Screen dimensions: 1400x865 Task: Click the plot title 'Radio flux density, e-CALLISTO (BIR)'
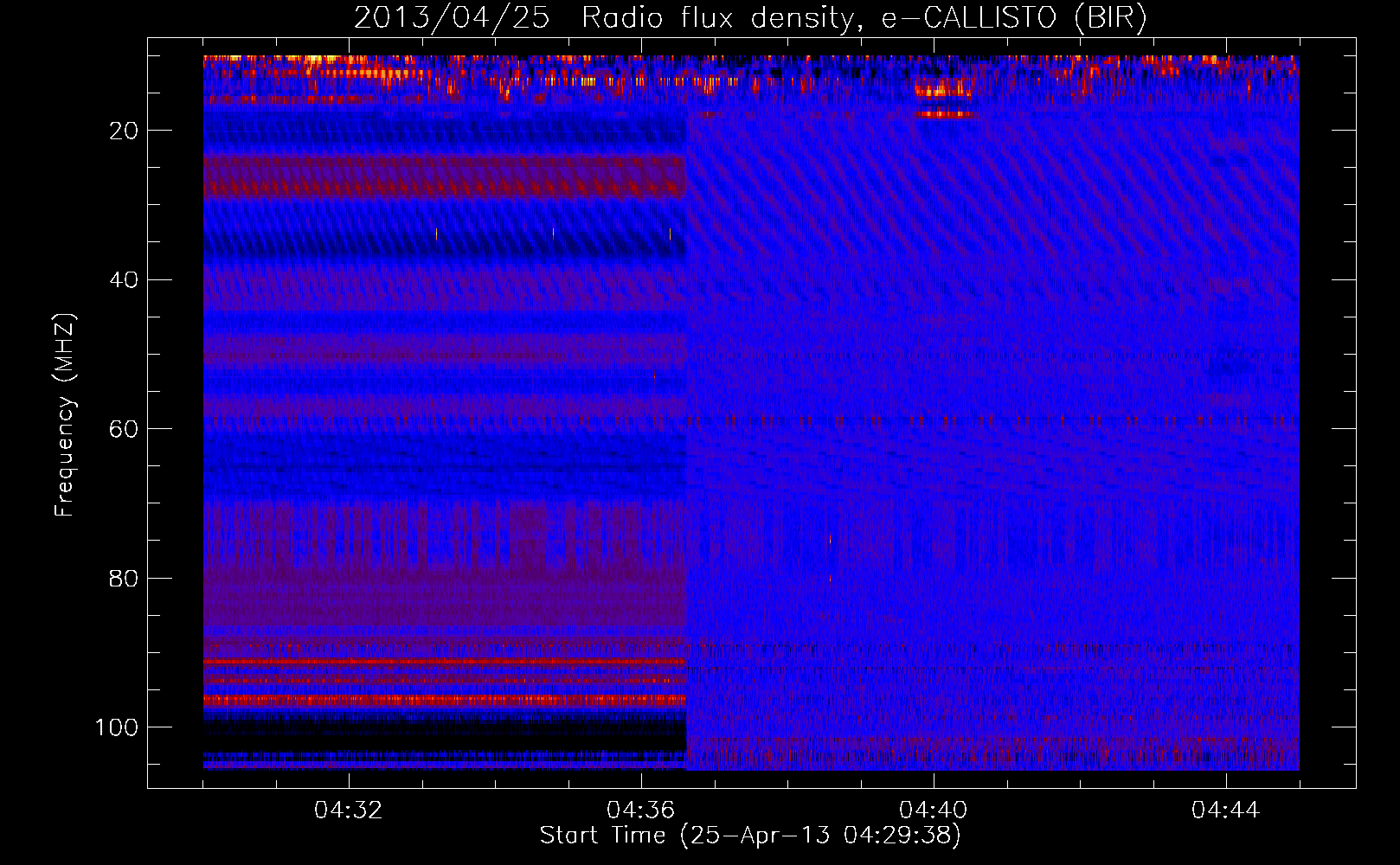click(x=864, y=18)
